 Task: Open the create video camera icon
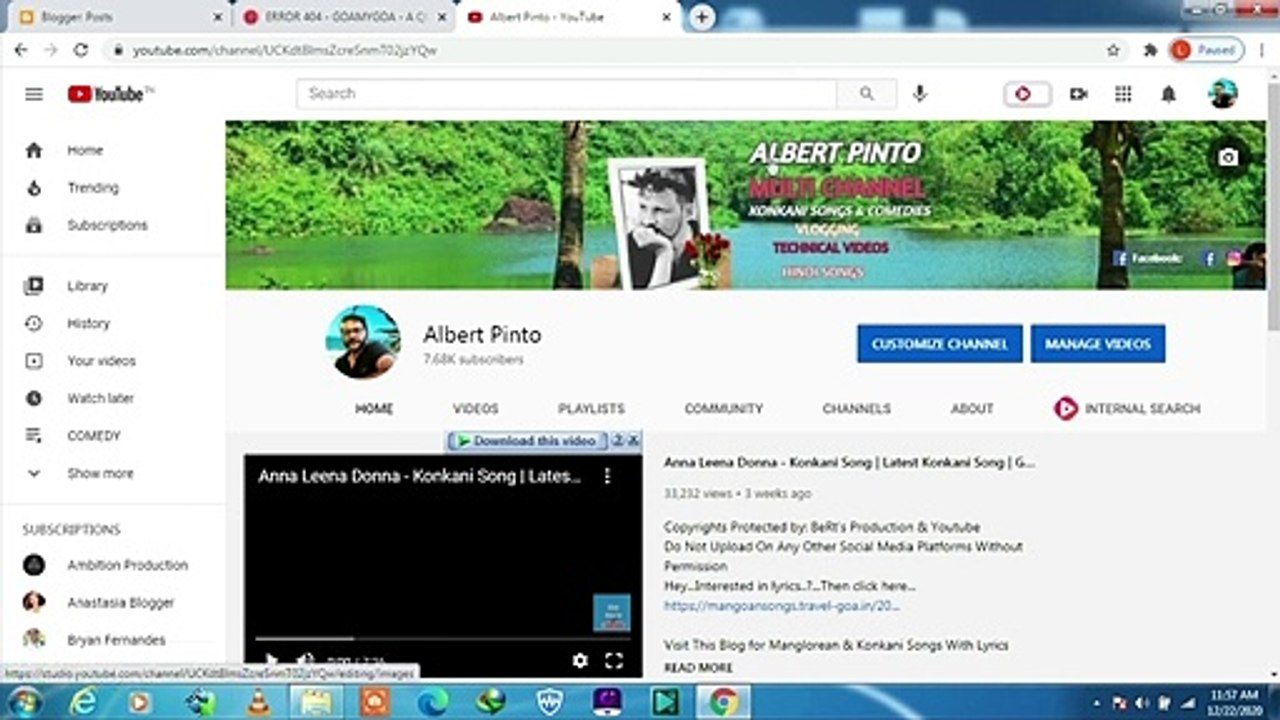[x=1078, y=94]
